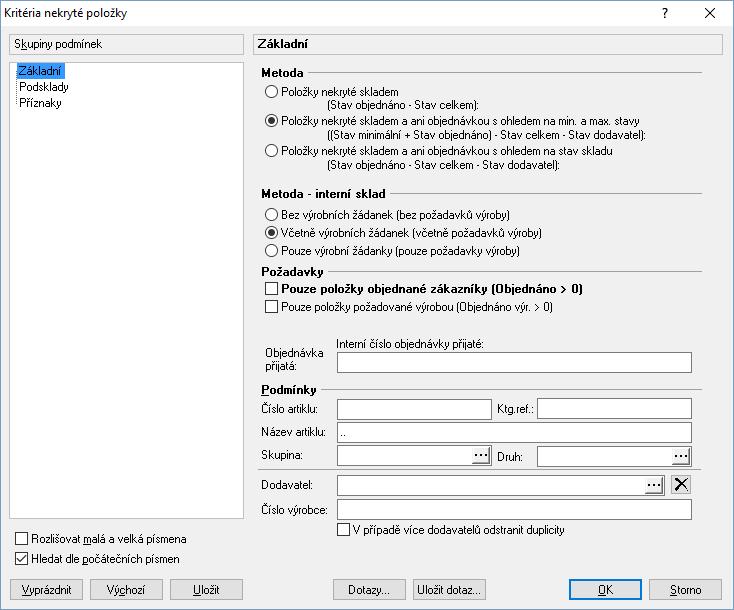Open Druh lookup via ellipsis button
The width and height of the screenshot is (734, 610).
point(681,456)
